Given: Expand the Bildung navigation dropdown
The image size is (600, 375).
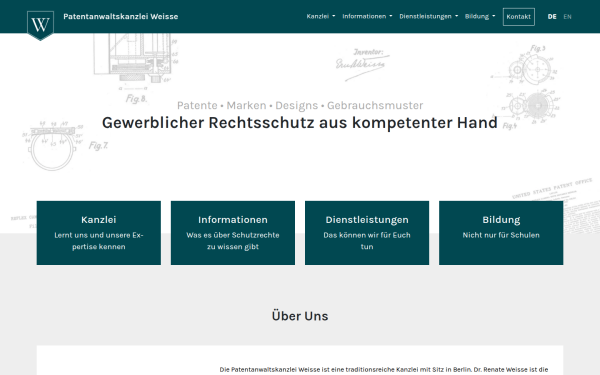Looking at the screenshot, I should click(480, 16).
